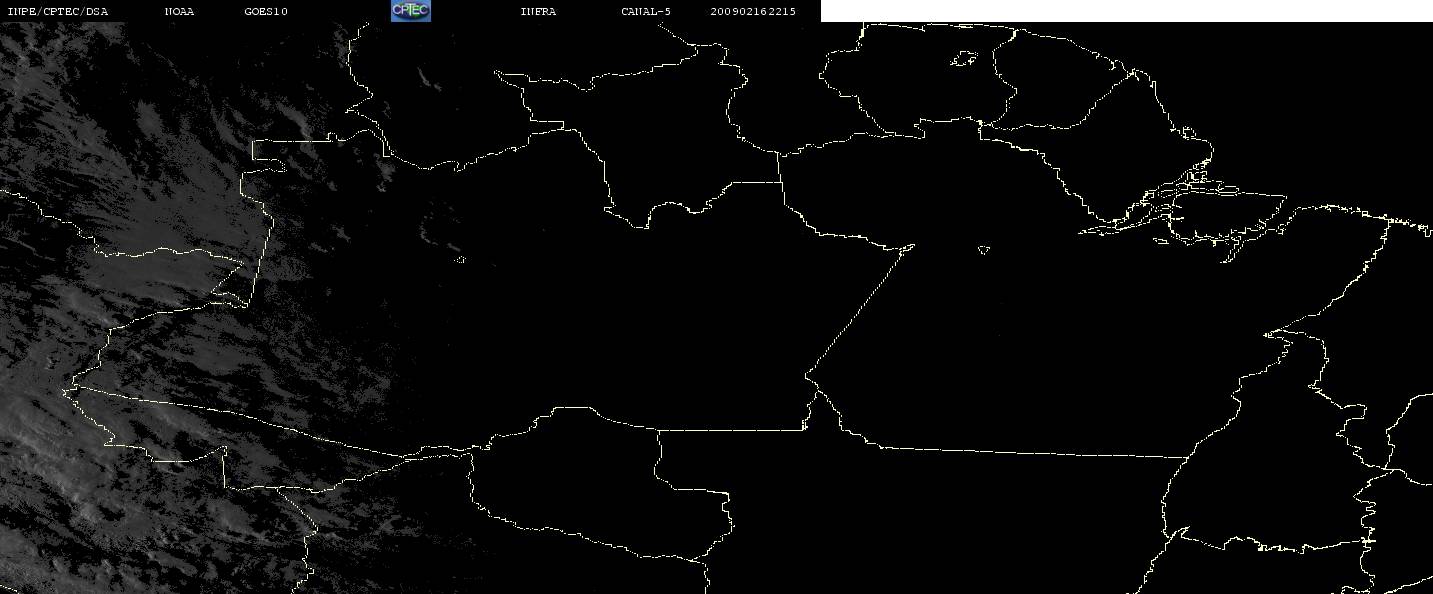
Task: Click the INFRA label in the header
Action: [538, 12]
